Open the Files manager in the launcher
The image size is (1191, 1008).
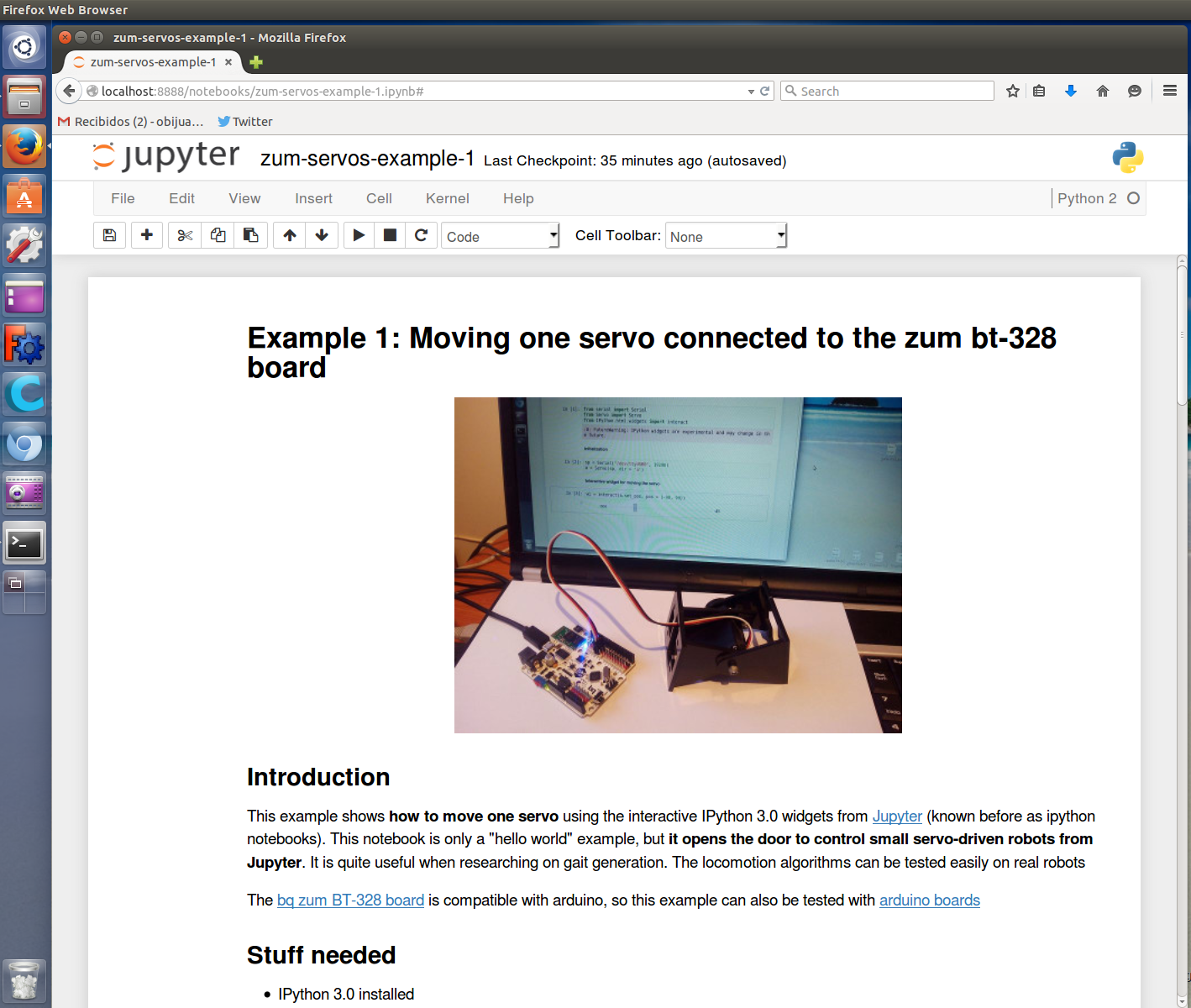pyautogui.click(x=24, y=97)
